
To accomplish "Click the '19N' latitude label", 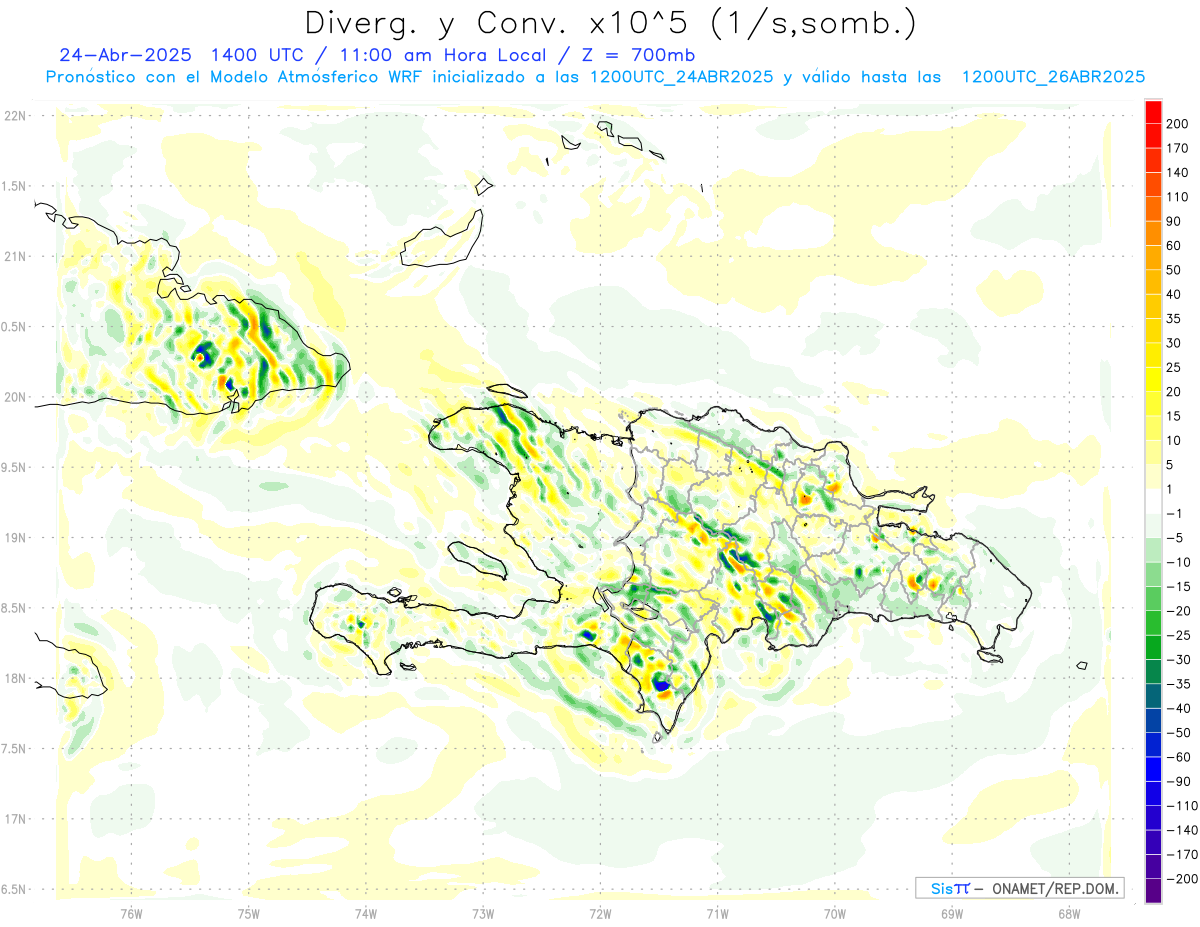I will (x=14, y=538).
